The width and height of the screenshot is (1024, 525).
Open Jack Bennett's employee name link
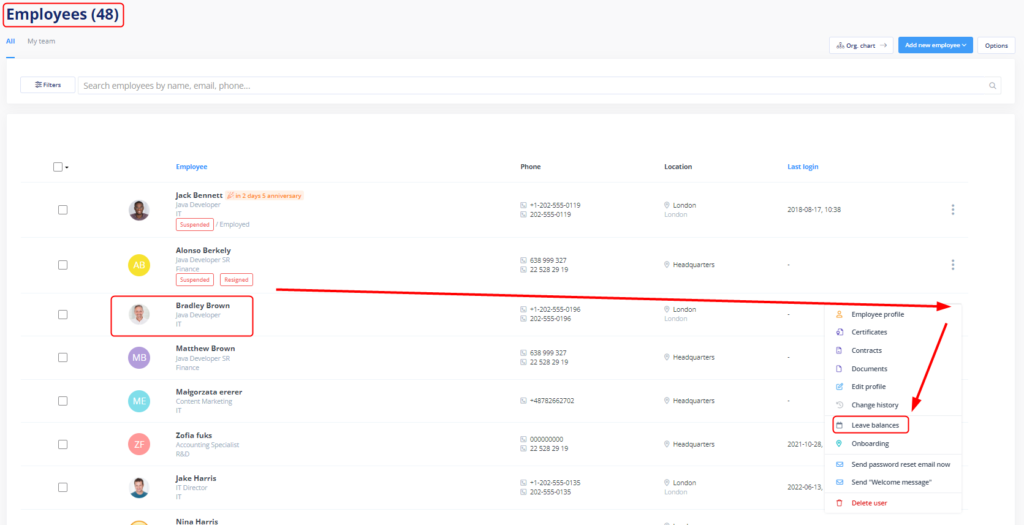pyautogui.click(x=199, y=195)
